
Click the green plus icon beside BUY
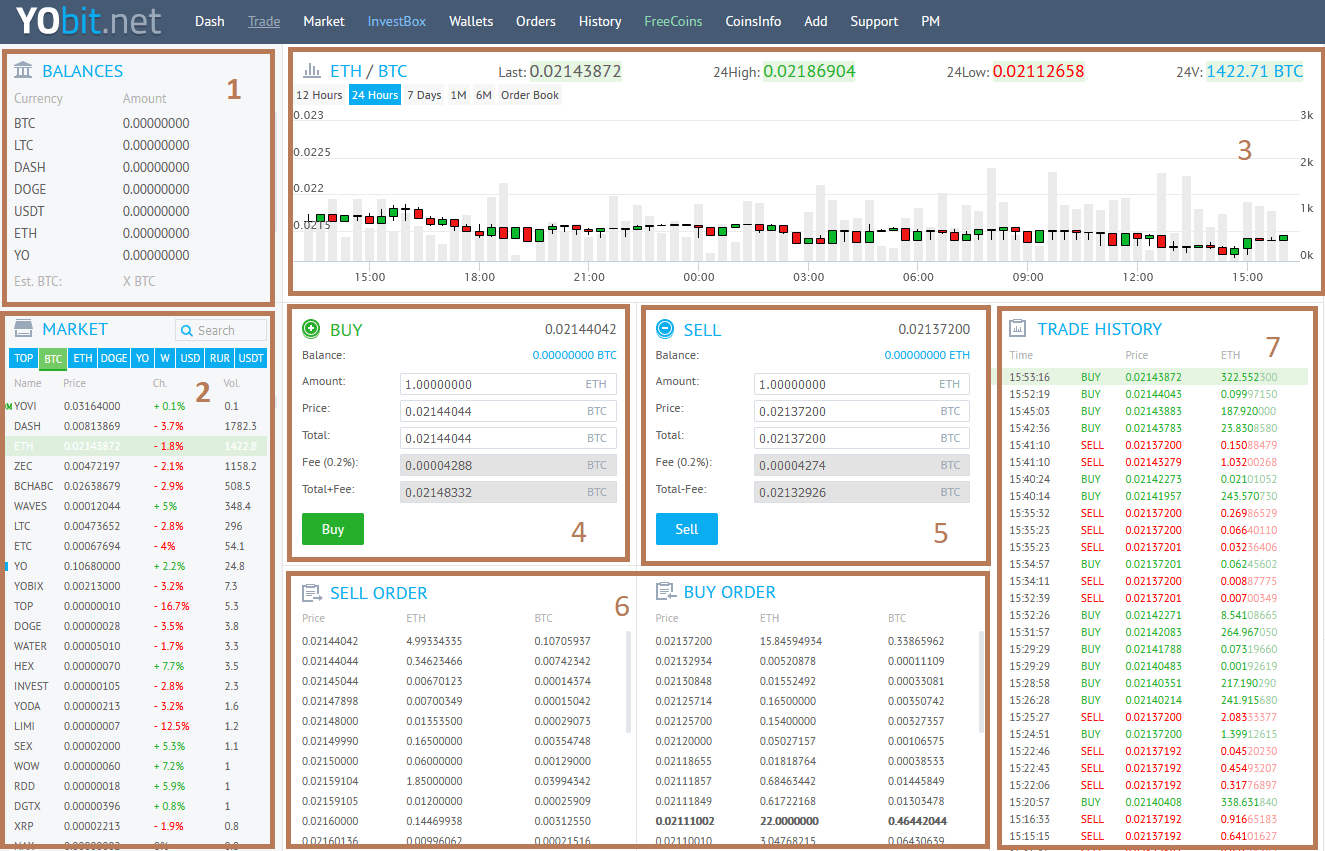click(x=311, y=329)
